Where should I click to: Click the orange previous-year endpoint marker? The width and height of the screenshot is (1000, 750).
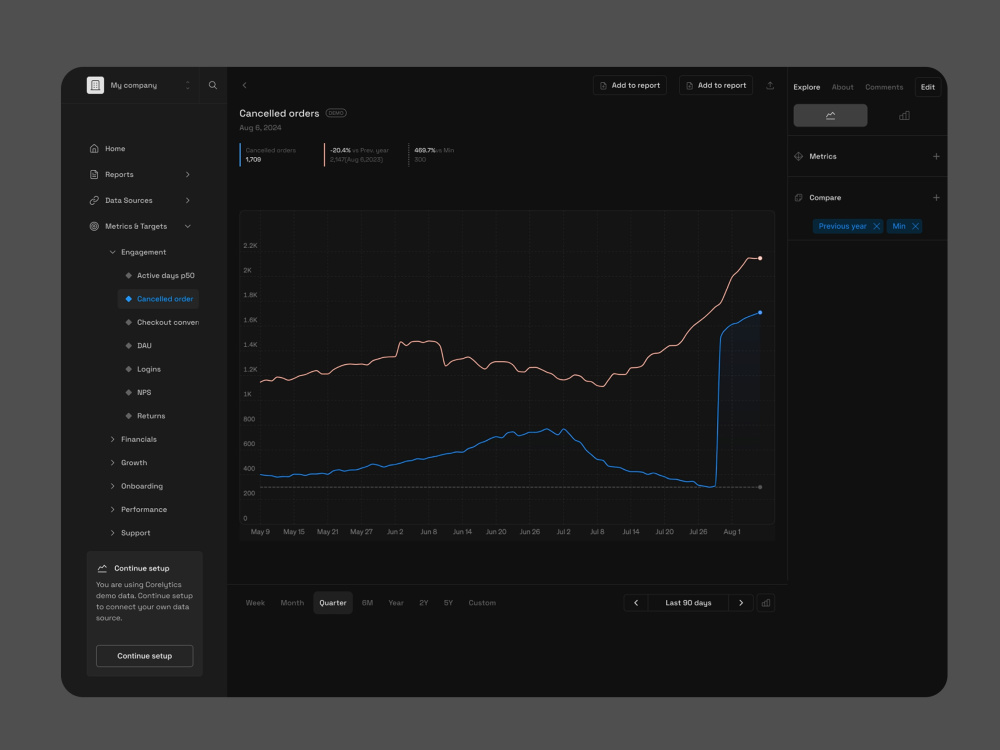760,258
